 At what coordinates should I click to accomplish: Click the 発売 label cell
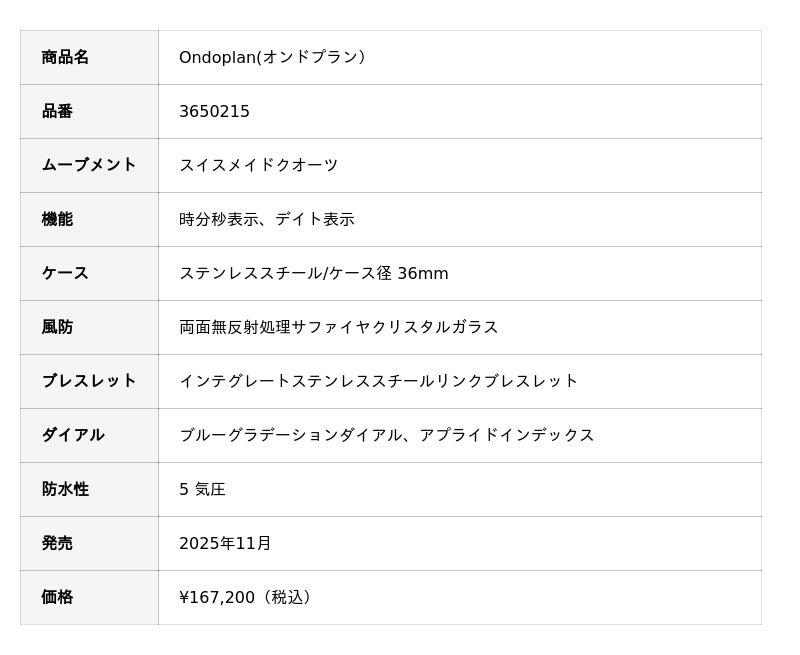(x=57, y=543)
